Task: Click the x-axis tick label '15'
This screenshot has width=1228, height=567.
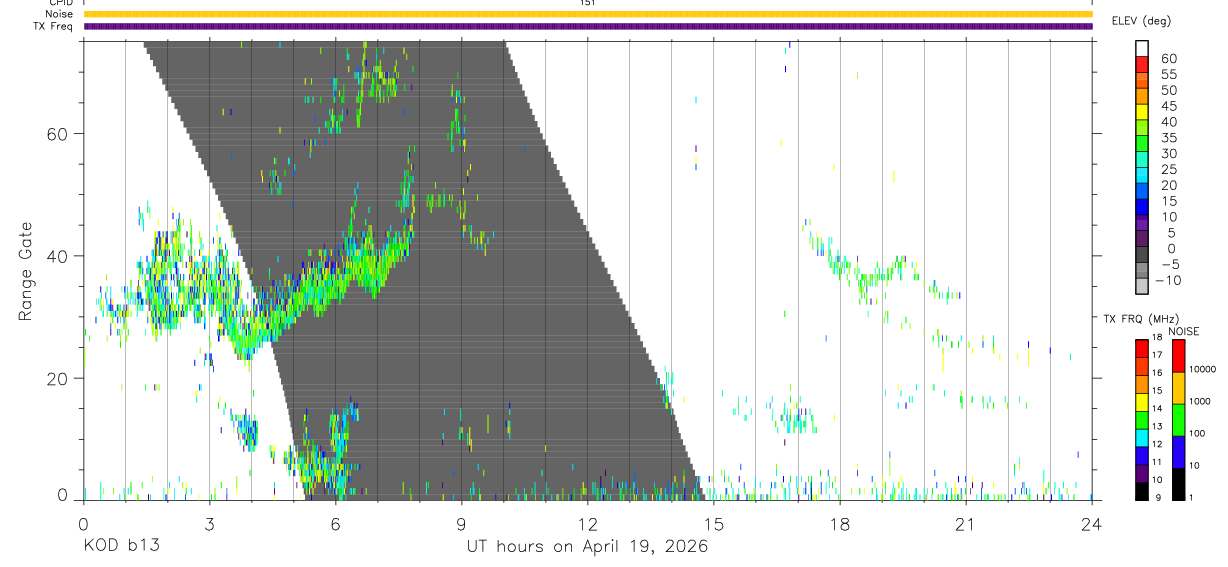Action: (713, 523)
